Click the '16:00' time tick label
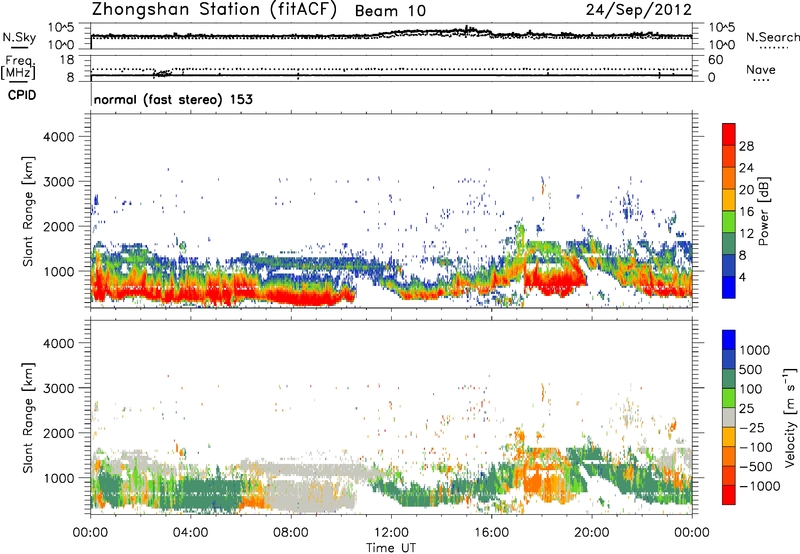This screenshot has height=554, width=800. coord(491,533)
